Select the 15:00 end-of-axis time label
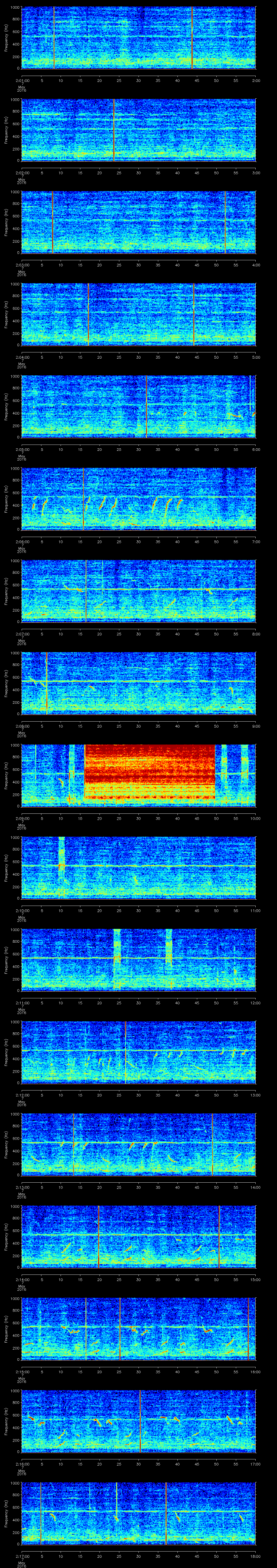 (x=255, y=1279)
